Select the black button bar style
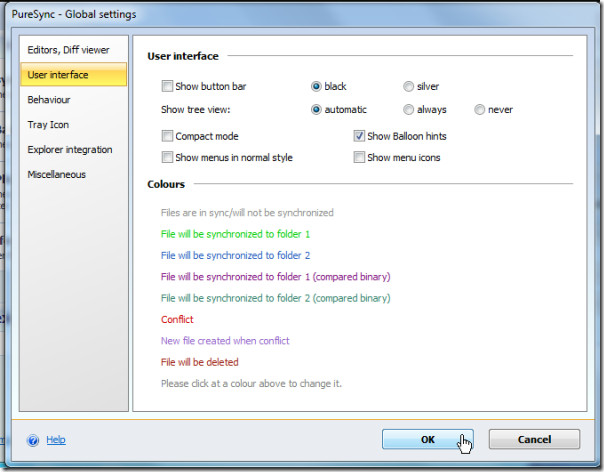This screenshot has height=472, width=604. (316, 86)
